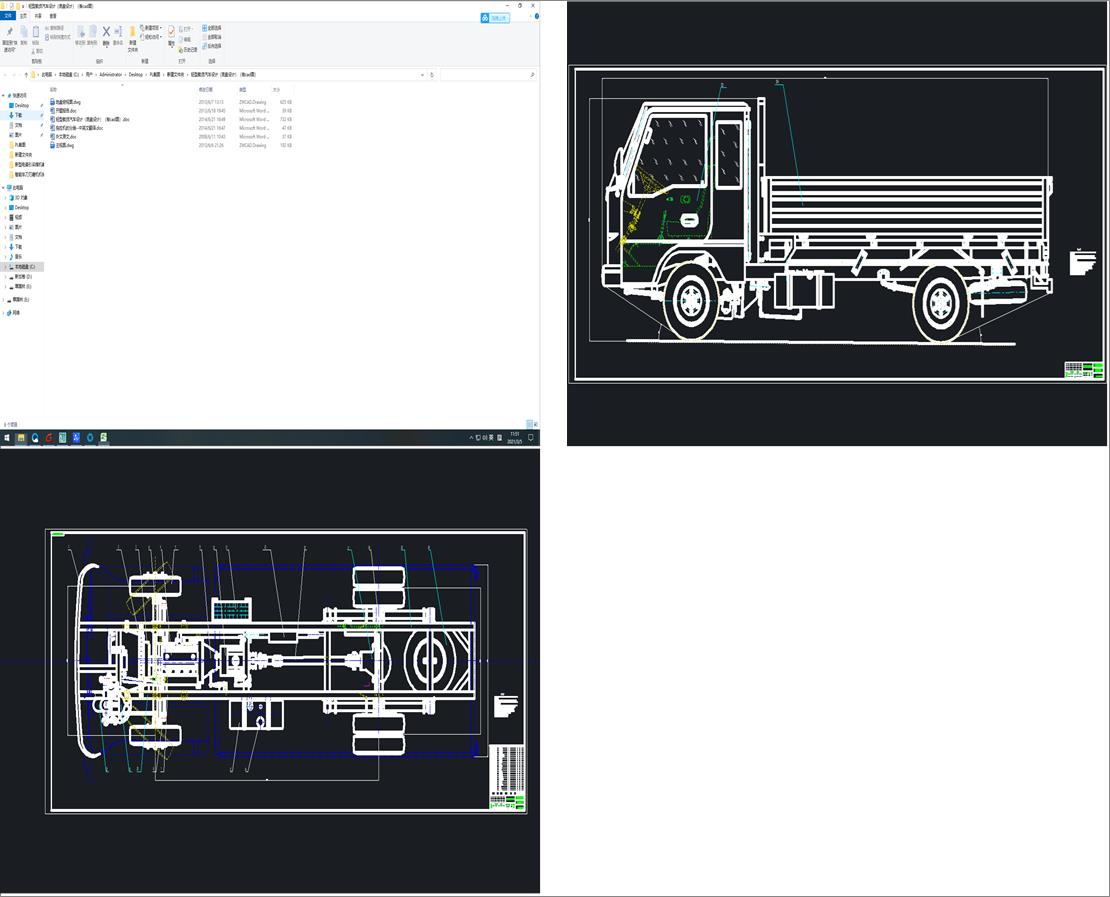
Task: Show hidden system tray icons chevron
Action: [471, 438]
